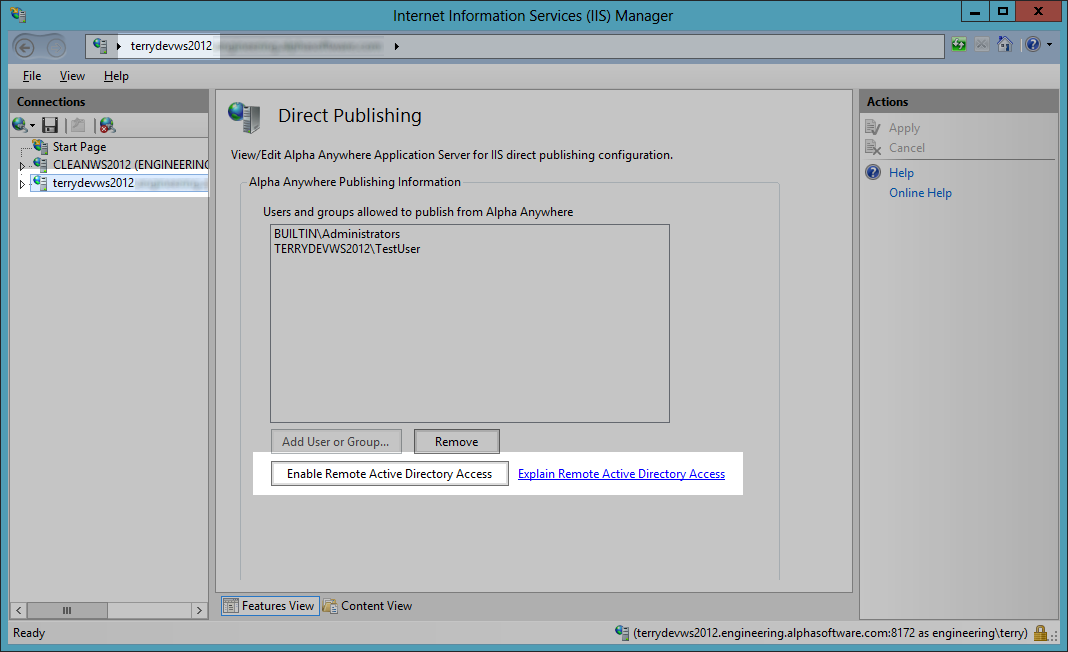Image resolution: width=1068 pixels, height=652 pixels.
Task: Click the Direct Publishing heading
Action: (349, 116)
